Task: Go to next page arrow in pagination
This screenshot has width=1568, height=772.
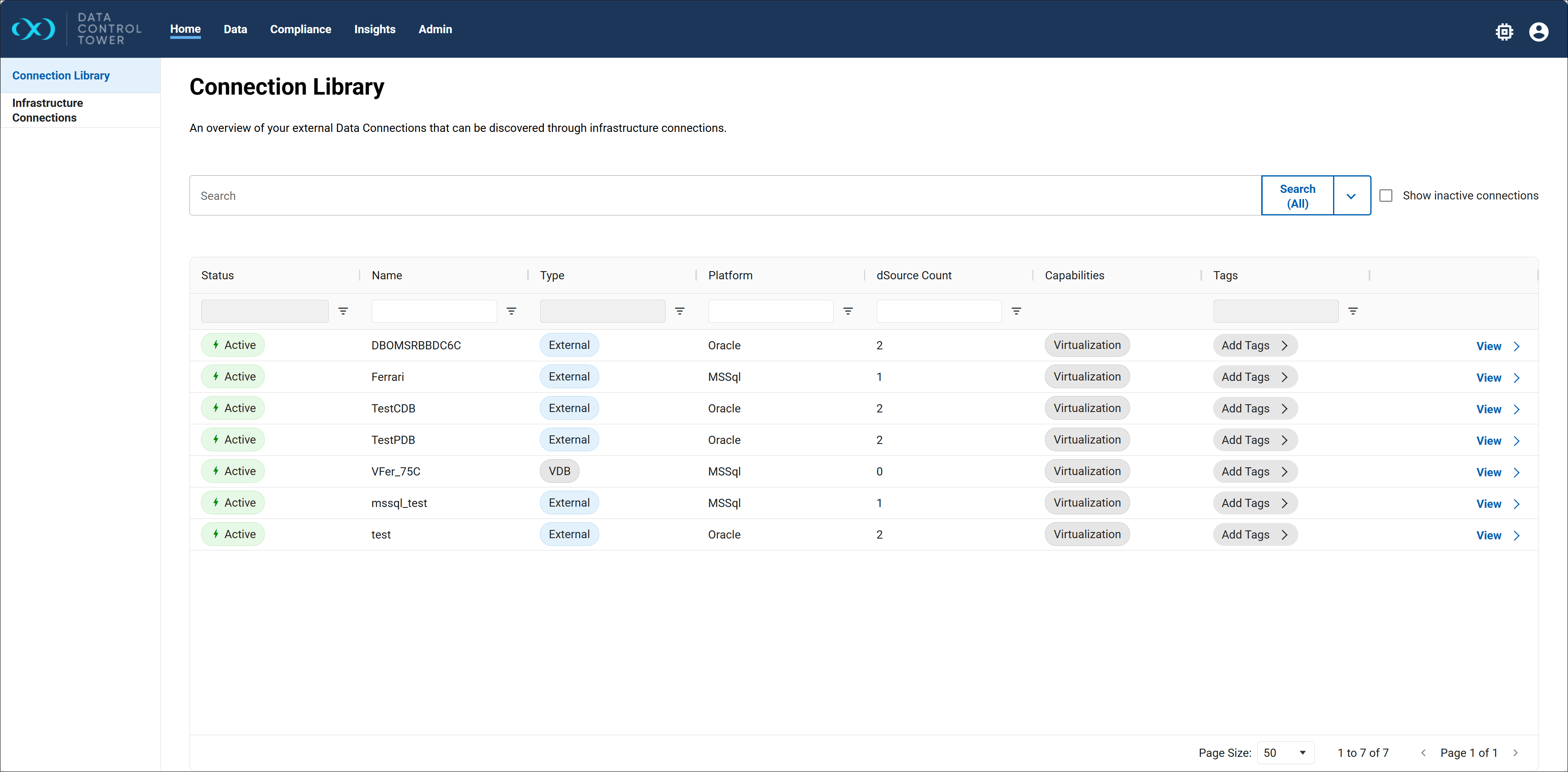Action: click(1515, 753)
